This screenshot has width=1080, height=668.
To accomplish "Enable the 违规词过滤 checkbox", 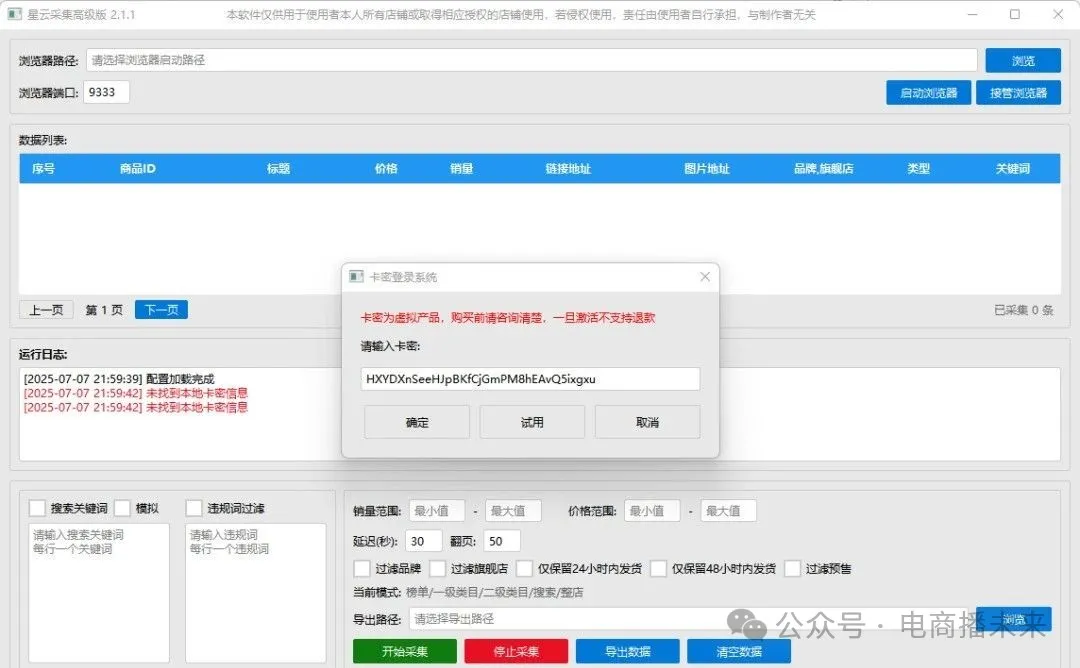I will tap(194, 508).
